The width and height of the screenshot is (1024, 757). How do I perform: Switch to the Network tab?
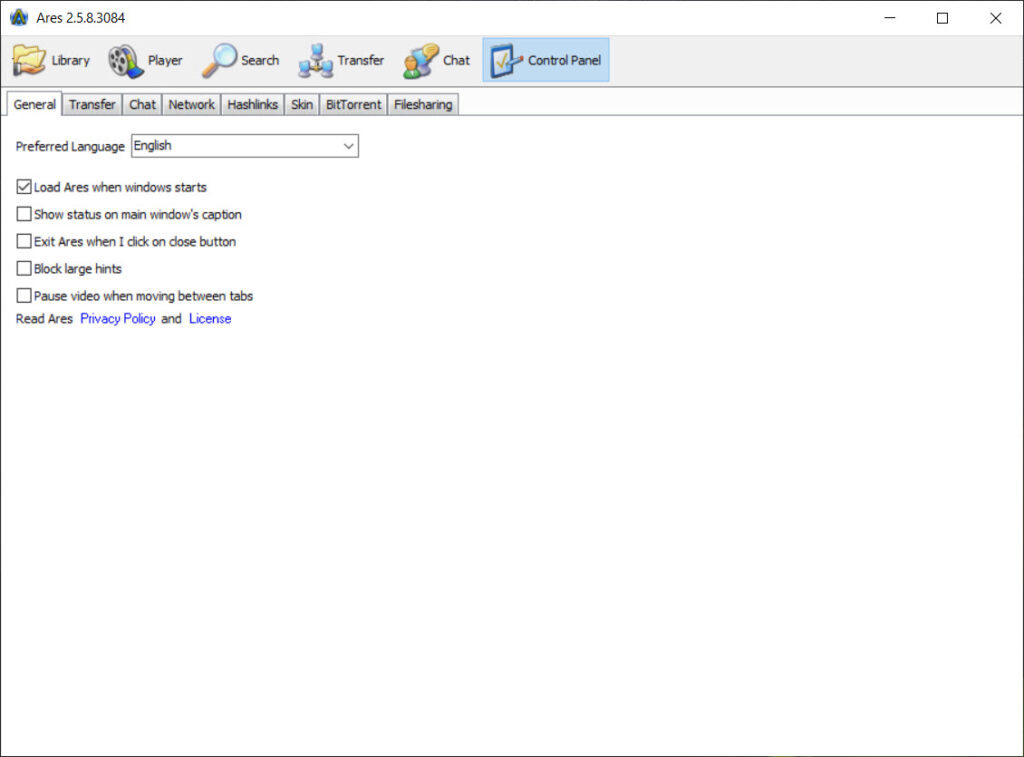coord(191,105)
